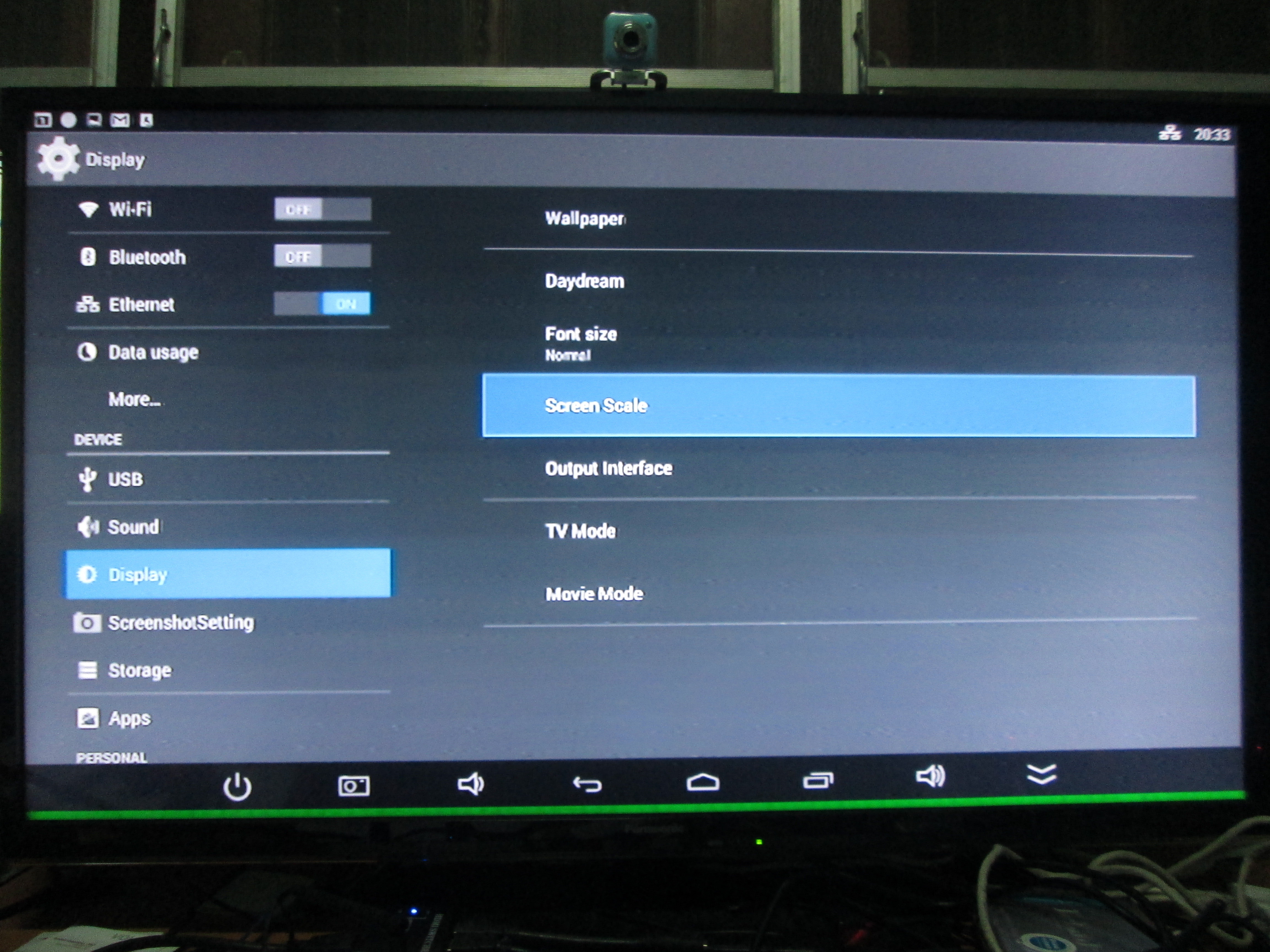Screen dimensions: 1270x952
Task: Click the Display brightness icon in sidebar
Action: coord(87,574)
